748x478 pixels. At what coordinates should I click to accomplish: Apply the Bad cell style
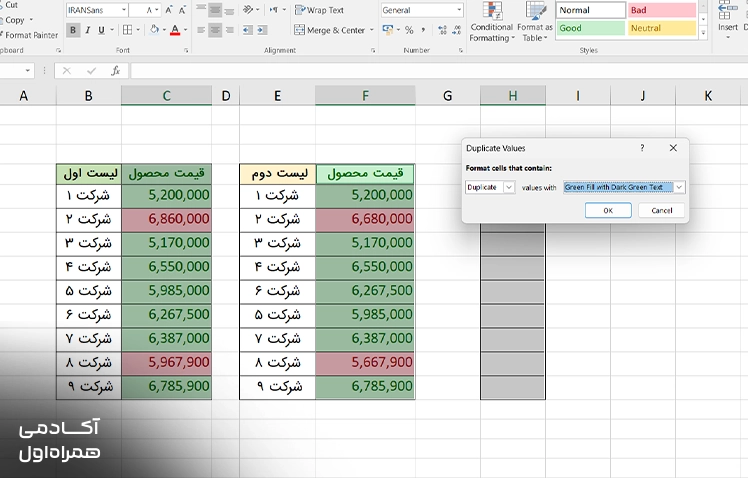click(662, 10)
